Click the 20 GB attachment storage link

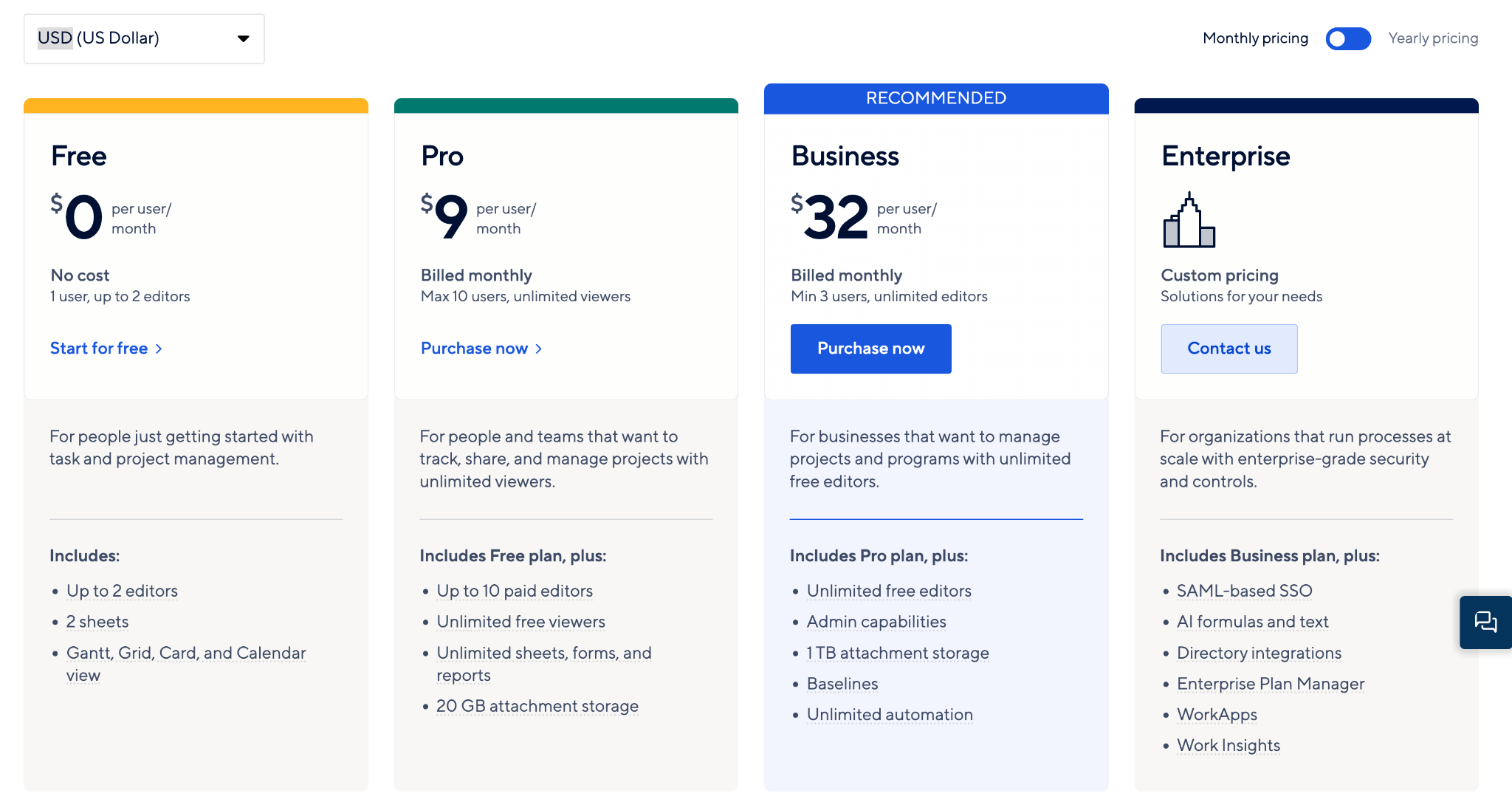537,706
